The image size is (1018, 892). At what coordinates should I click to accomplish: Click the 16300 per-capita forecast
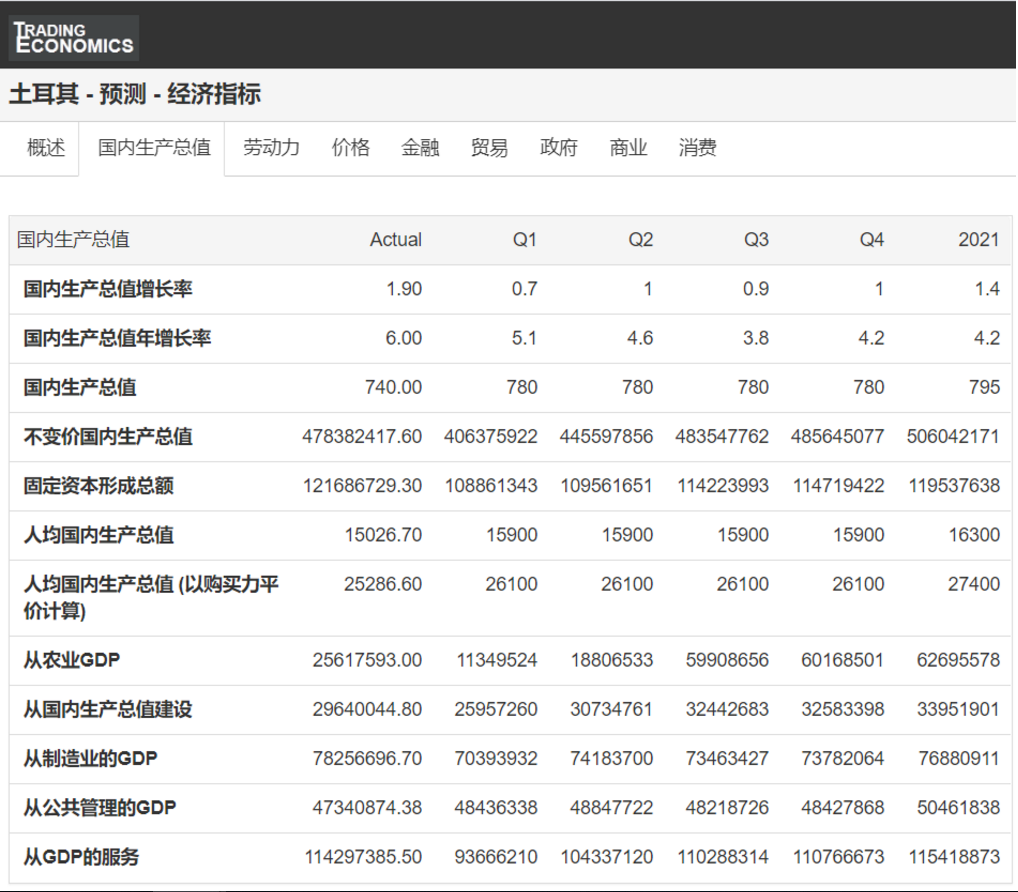[974, 536]
